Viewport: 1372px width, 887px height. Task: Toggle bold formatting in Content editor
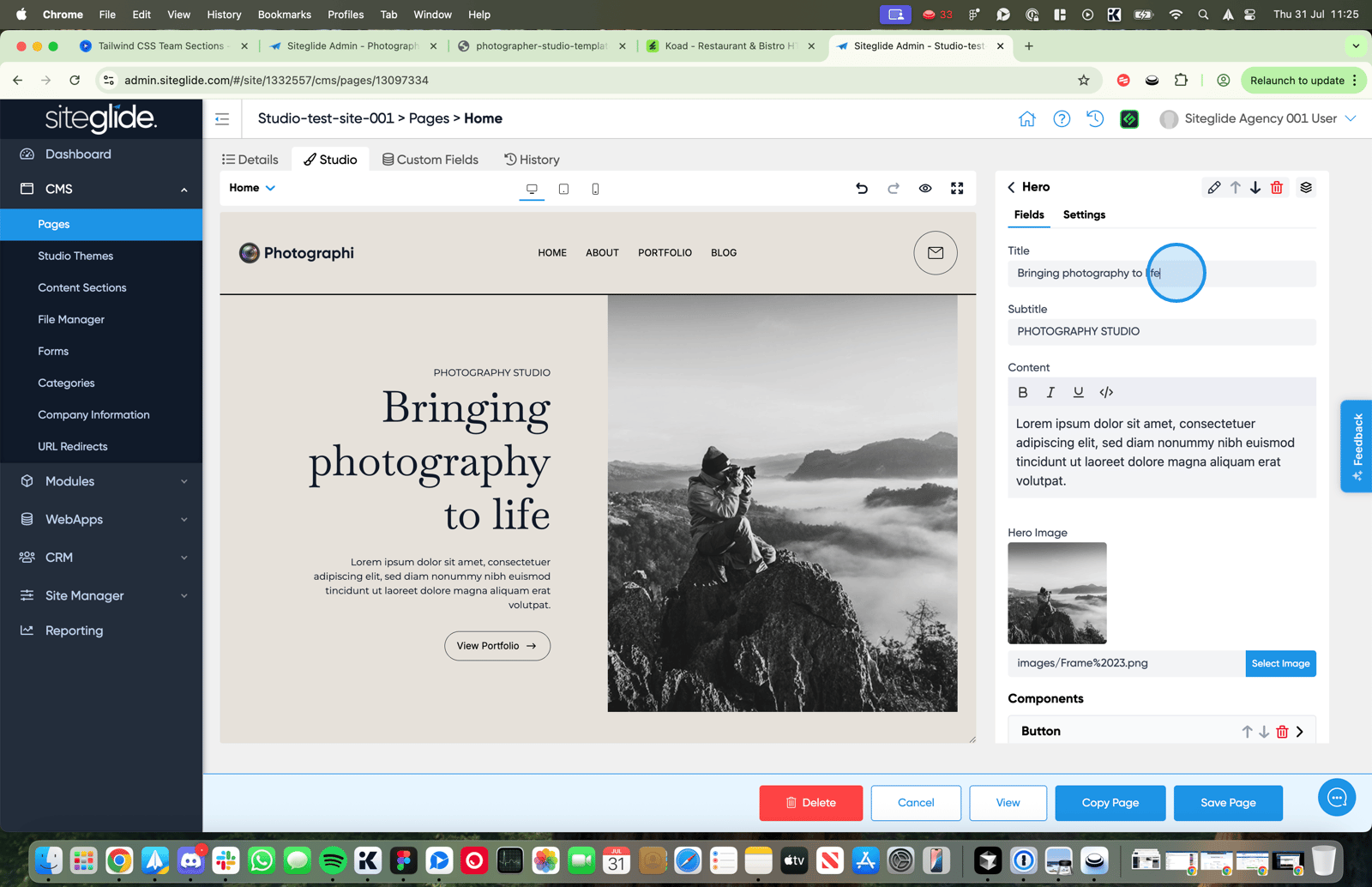click(1022, 392)
